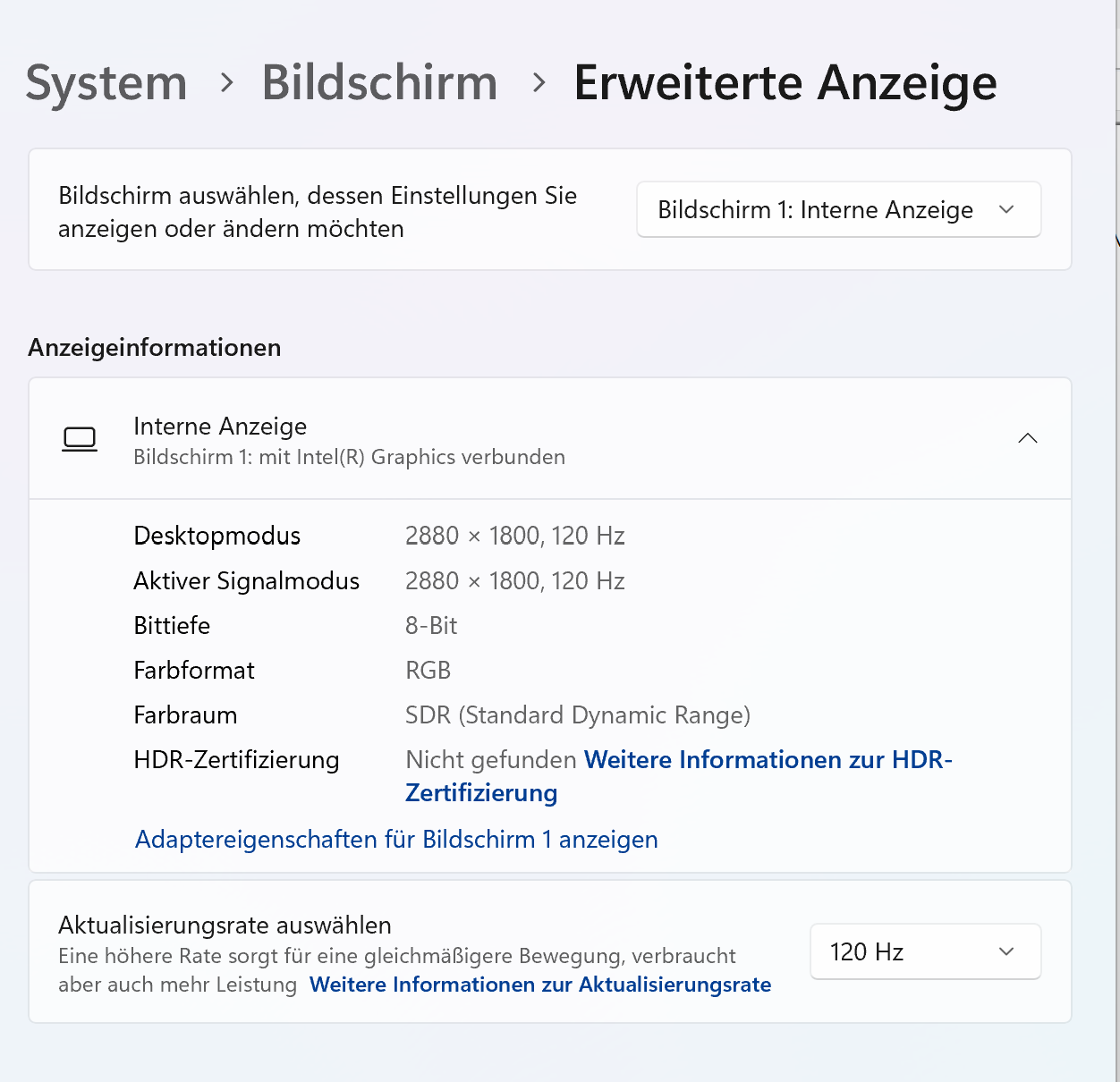Click the Aktiver Signalmodus label
The height and width of the screenshot is (1082, 1120).
pyautogui.click(x=246, y=581)
